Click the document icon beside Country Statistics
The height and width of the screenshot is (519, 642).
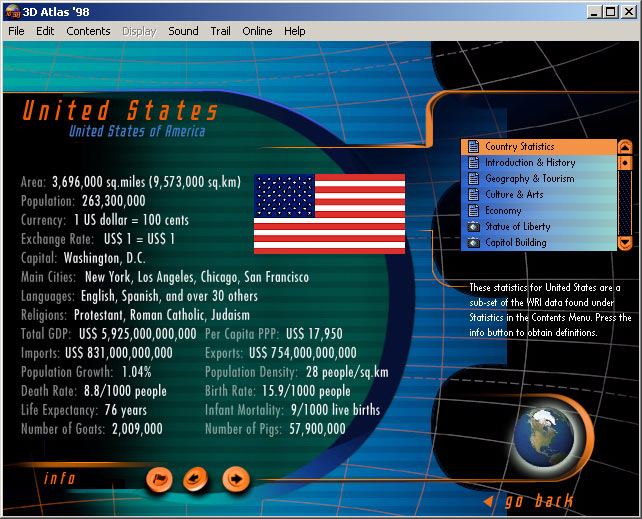[x=473, y=147]
